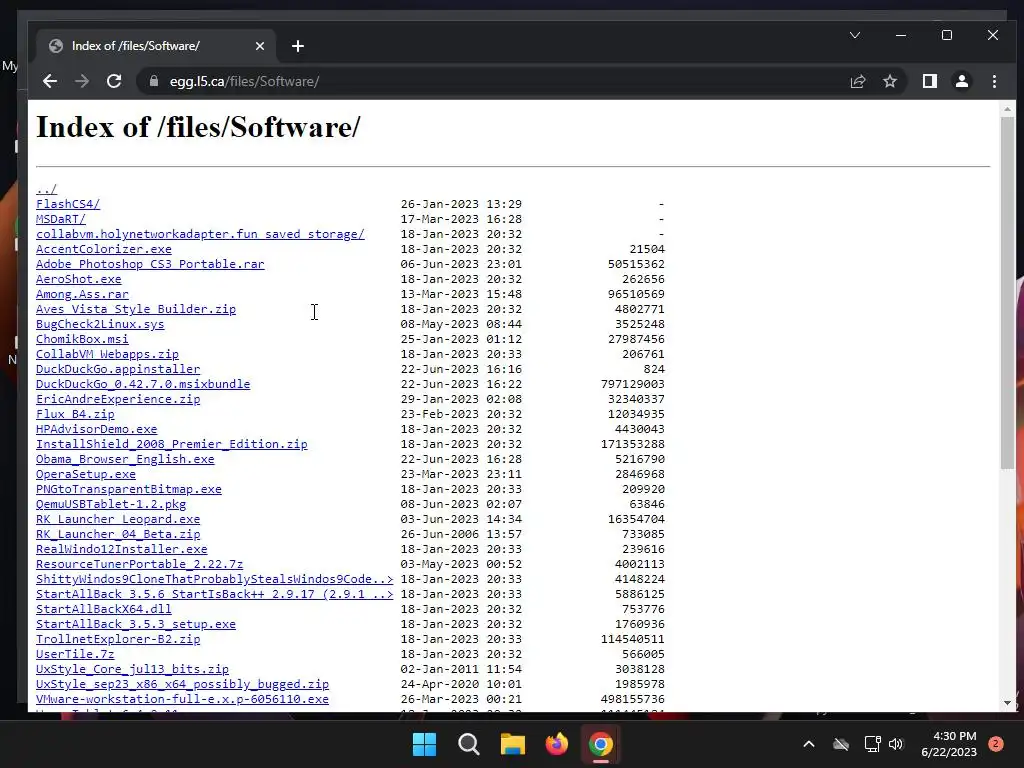Download HPAdvisorDemo.exe
The width and height of the screenshot is (1024, 768).
coord(97,430)
